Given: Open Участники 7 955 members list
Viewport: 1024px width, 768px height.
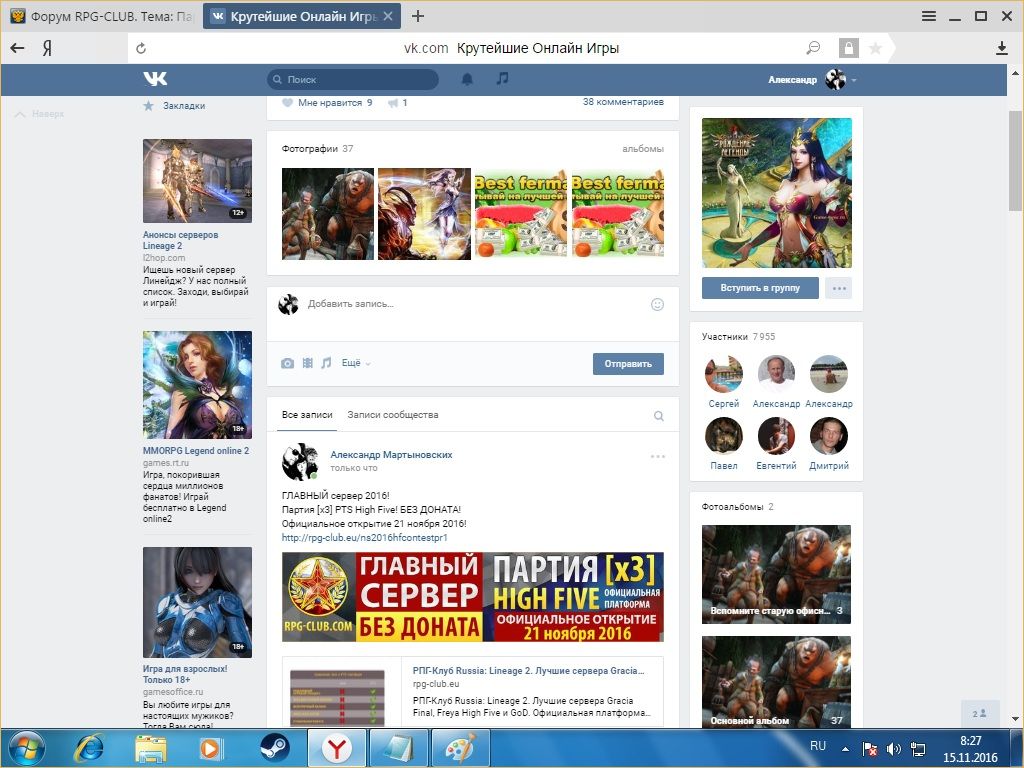Looking at the screenshot, I should pyautogui.click(x=738, y=336).
